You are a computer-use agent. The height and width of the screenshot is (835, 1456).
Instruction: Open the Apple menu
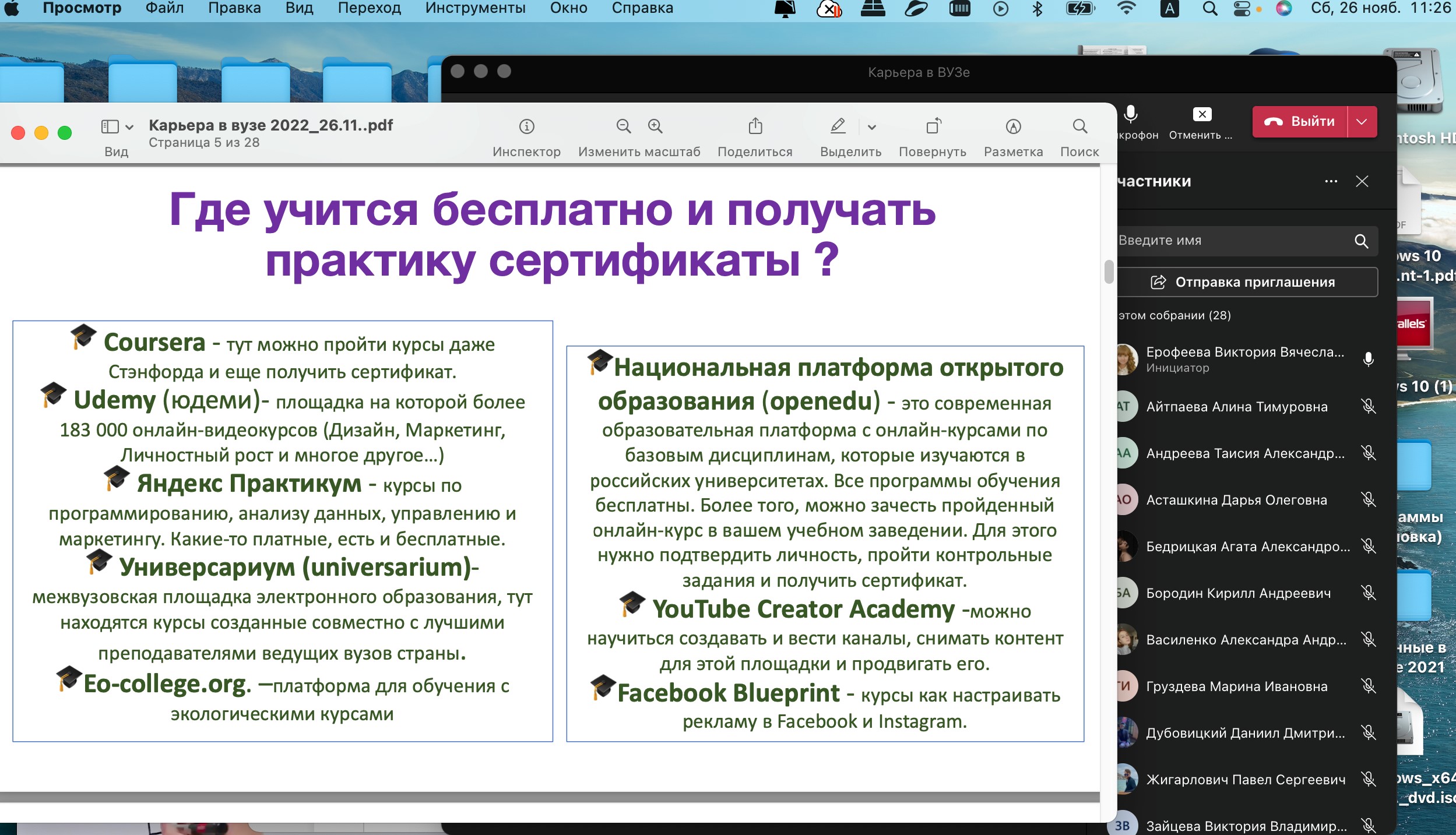[x=12, y=8]
